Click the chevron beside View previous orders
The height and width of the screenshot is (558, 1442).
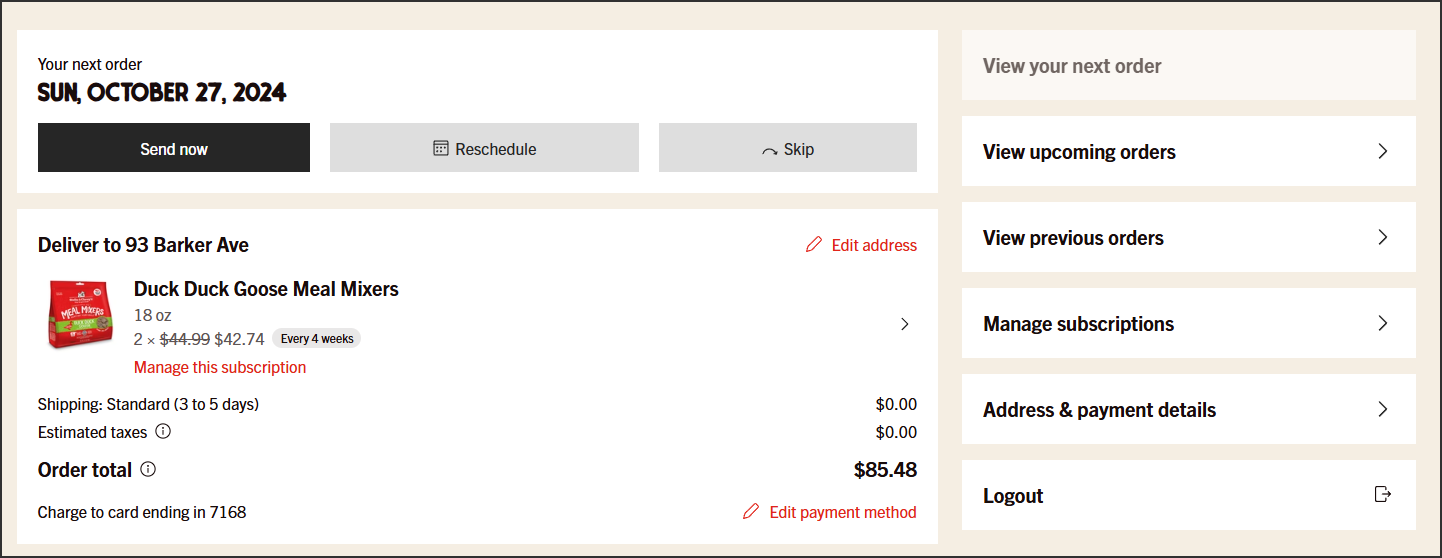click(x=1383, y=237)
